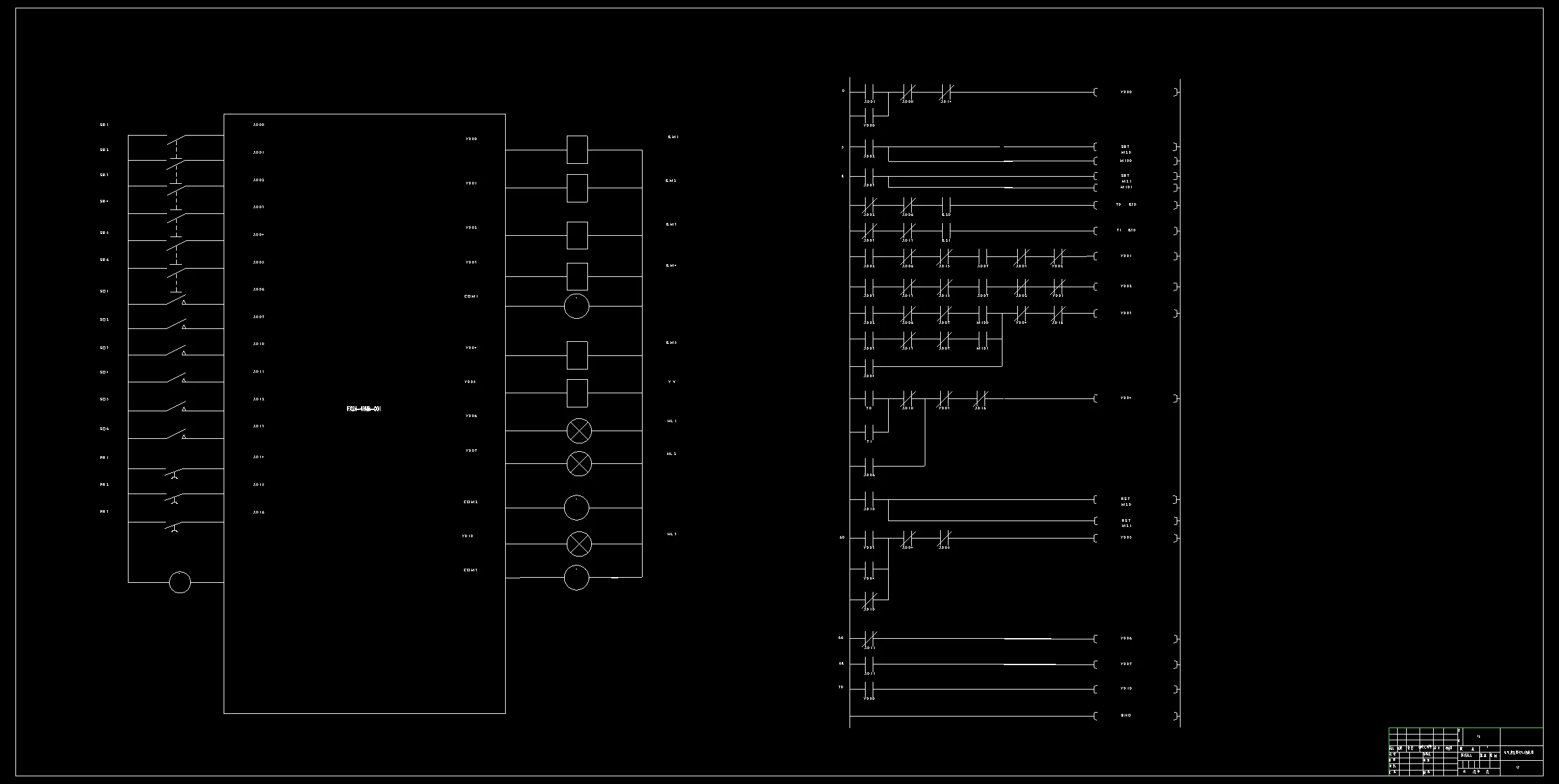This screenshot has height=784, width=1559.
Task: Select the END instruction in ladder diagram
Action: point(1126,715)
